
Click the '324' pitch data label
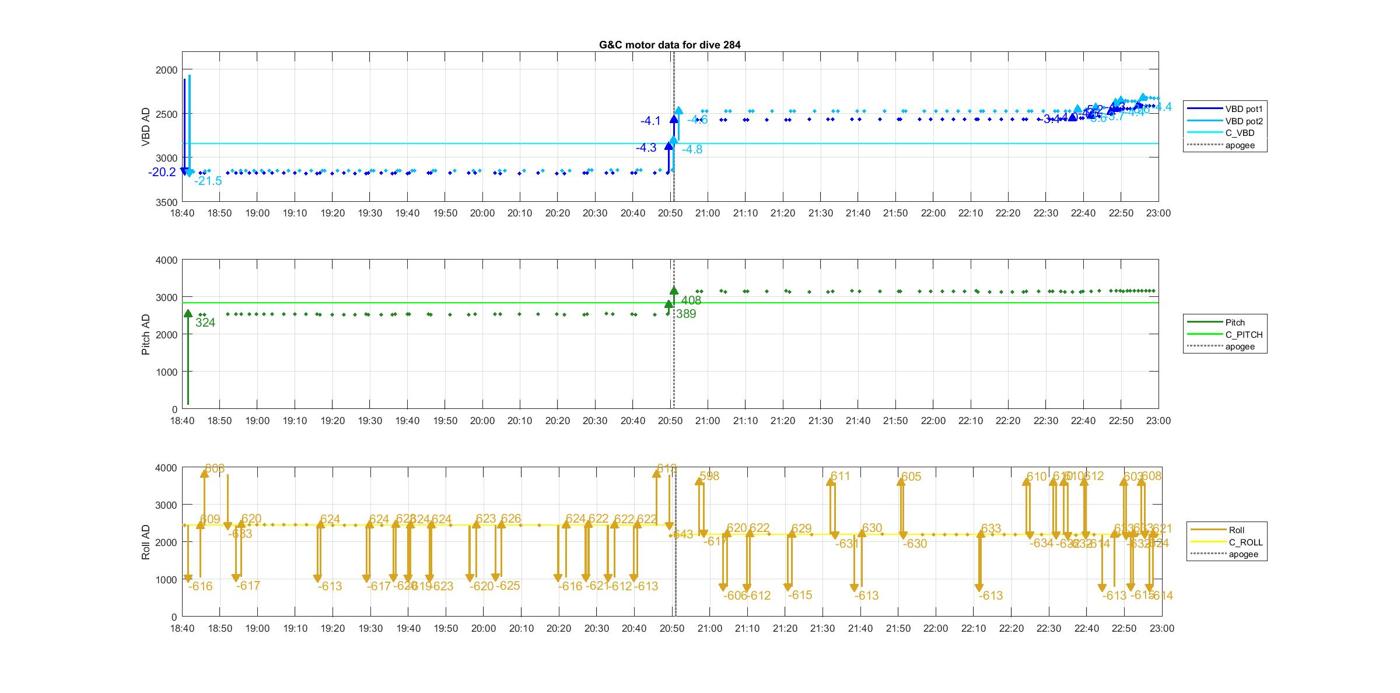pyautogui.click(x=205, y=322)
